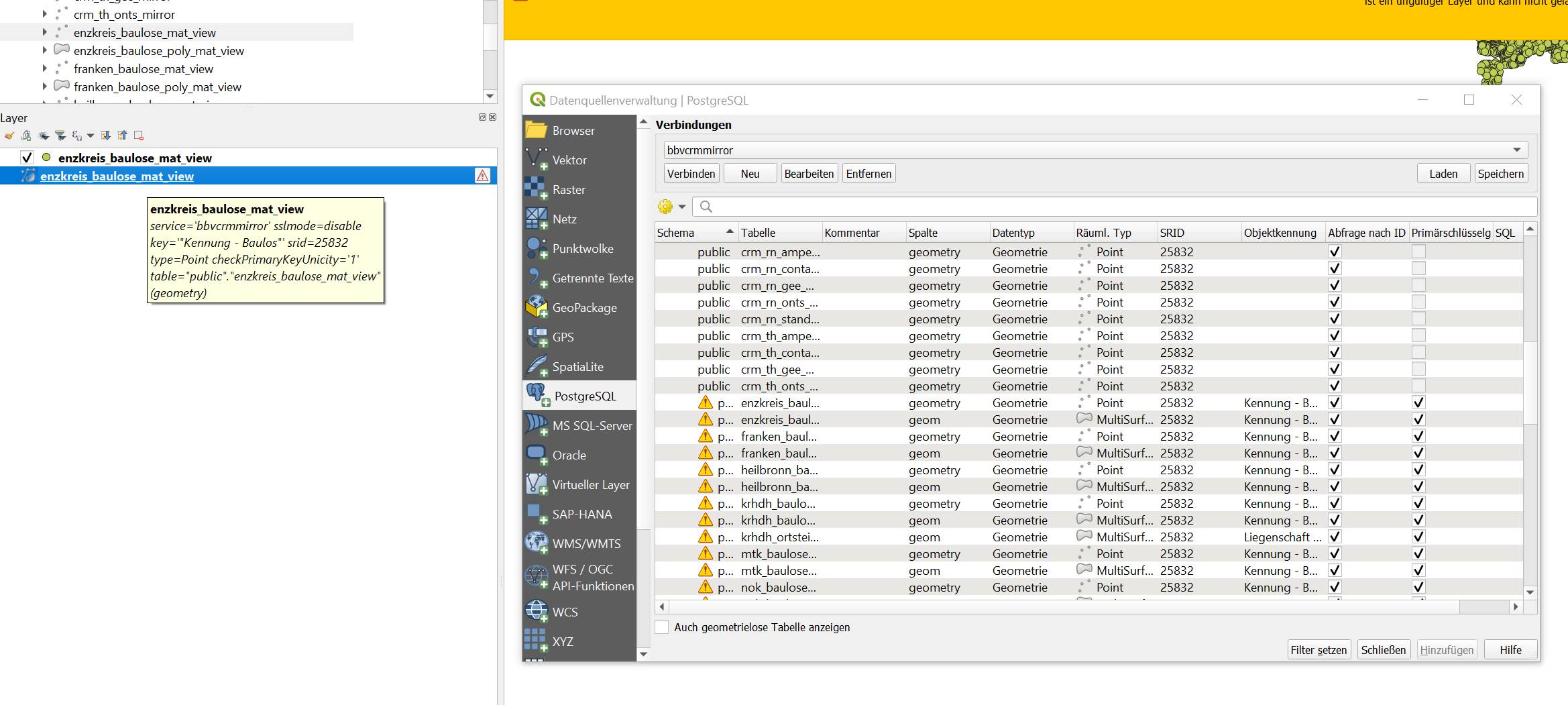Screen dimensions: 1568x705
Task: Click the Verbinden button
Action: point(691,174)
